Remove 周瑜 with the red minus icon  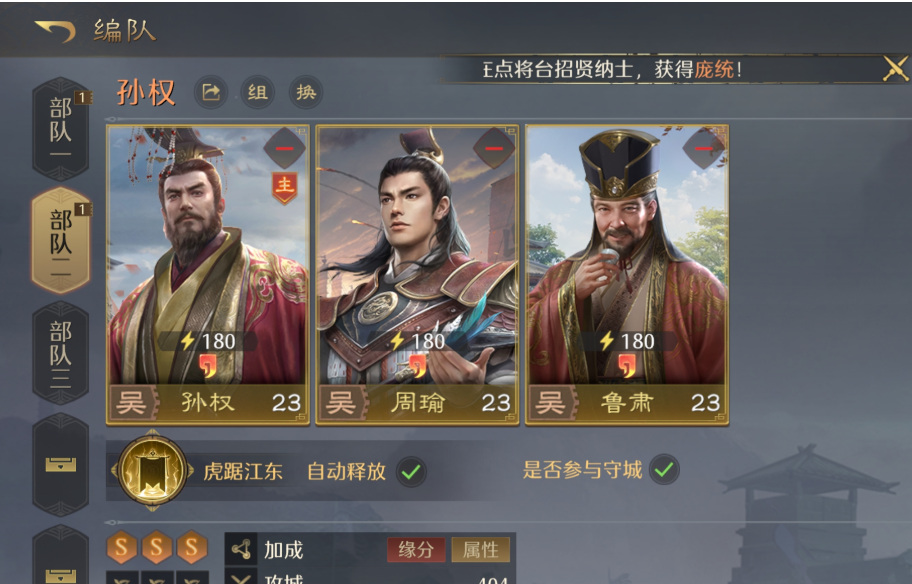click(x=494, y=148)
